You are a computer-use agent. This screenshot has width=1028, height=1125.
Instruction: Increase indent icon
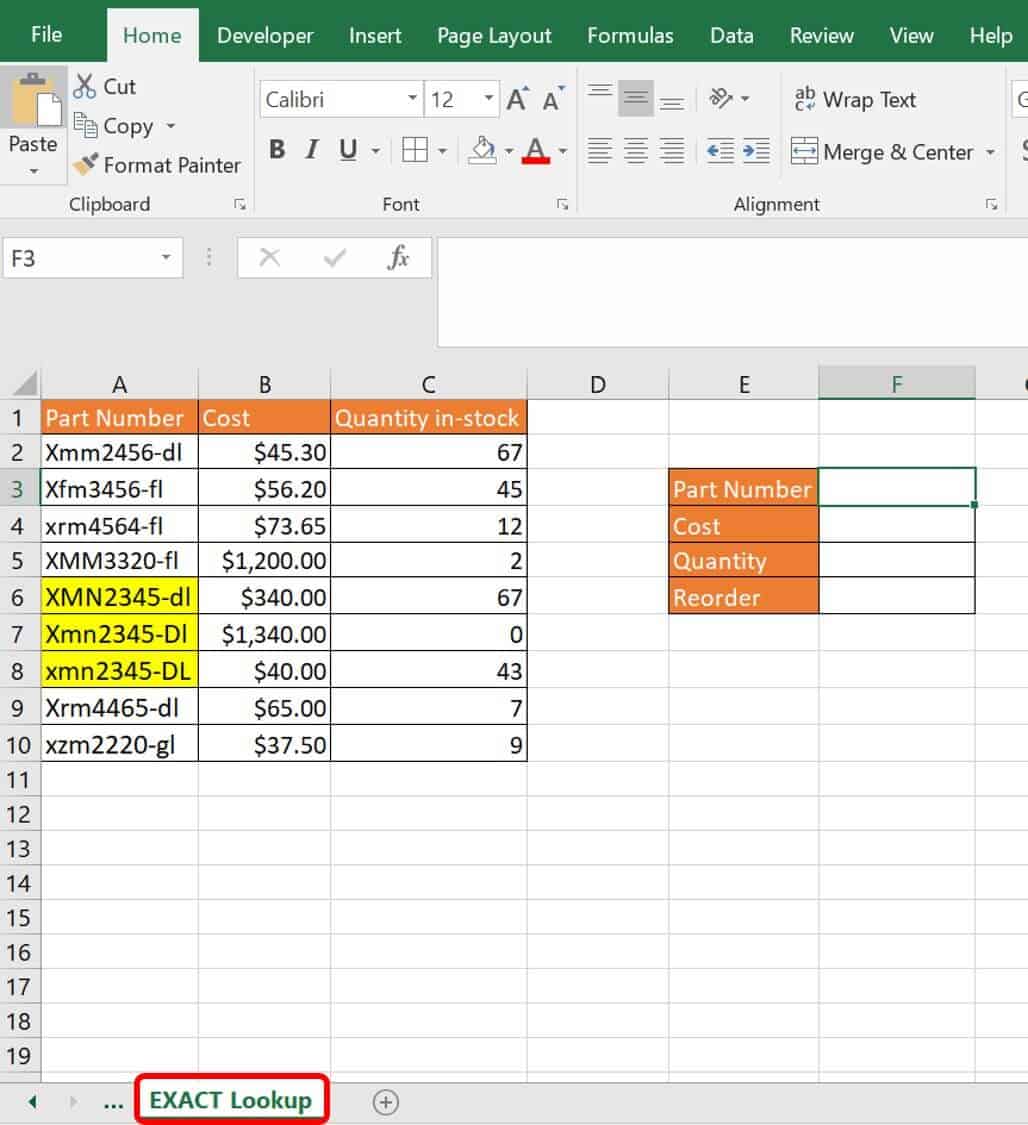tap(757, 151)
